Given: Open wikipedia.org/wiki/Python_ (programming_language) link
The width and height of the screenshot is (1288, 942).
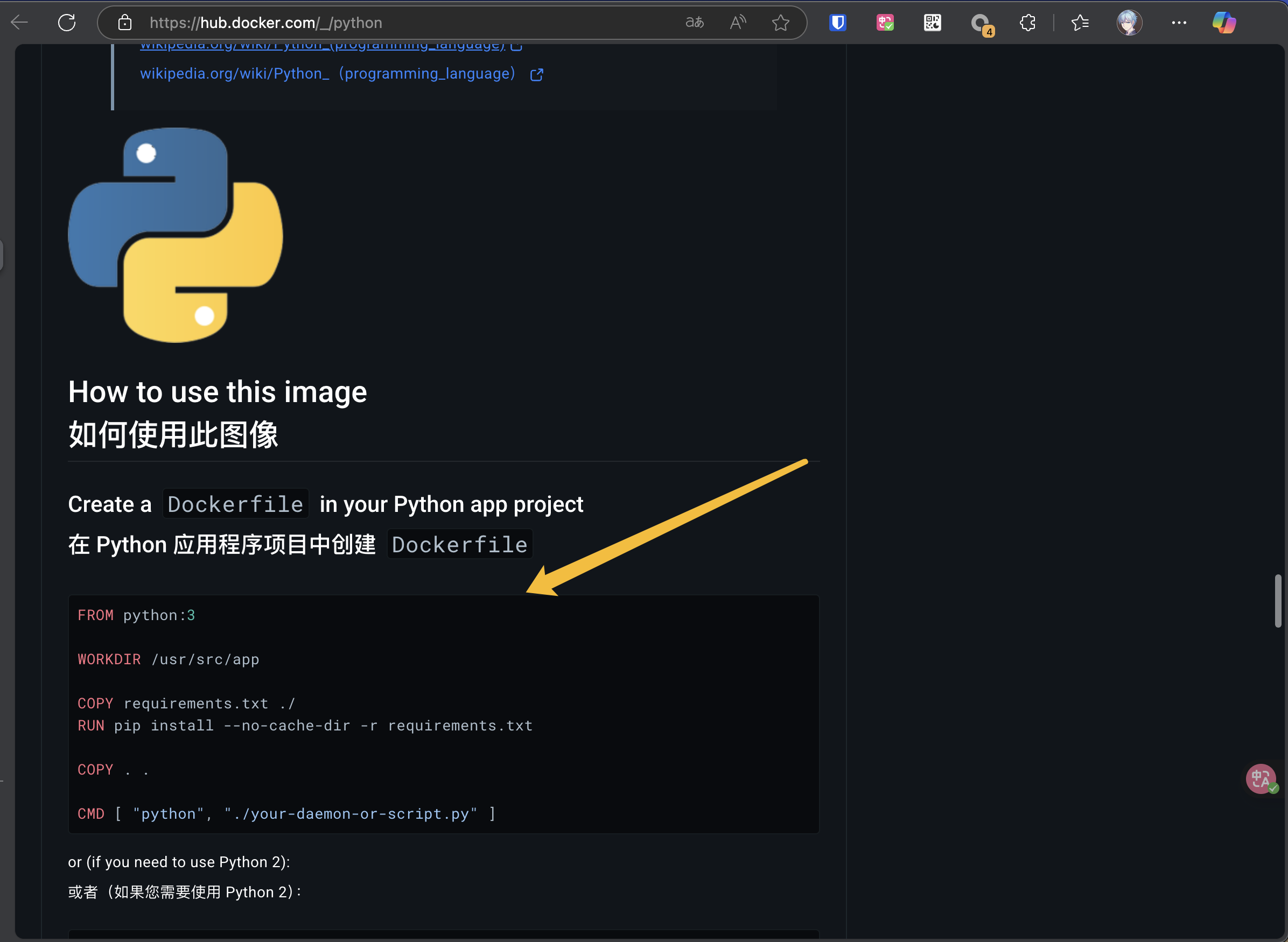Looking at the screenshot, I should pyautogui.click(x=328, y=74).
